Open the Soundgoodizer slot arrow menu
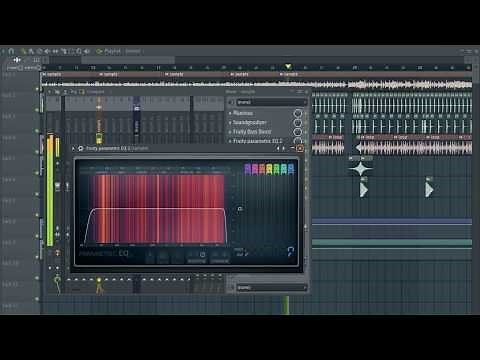 [x=230, y=123]
